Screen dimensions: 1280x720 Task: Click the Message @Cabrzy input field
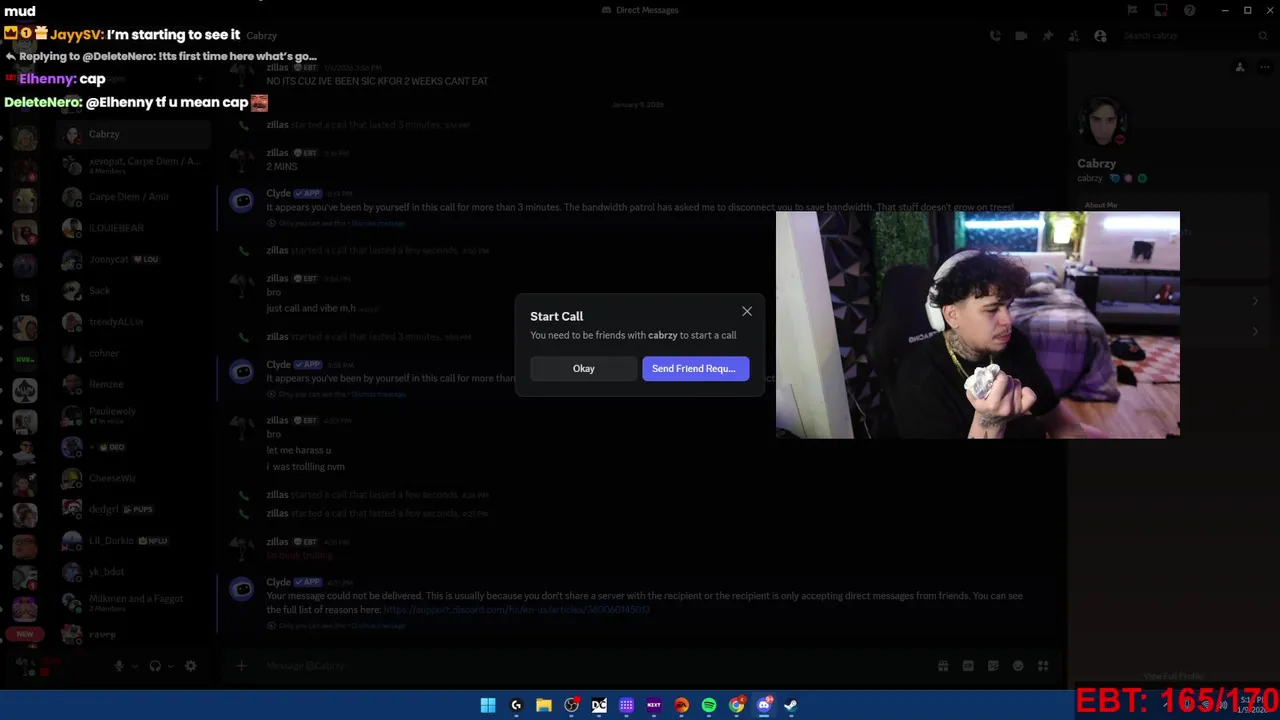(595, 666)
